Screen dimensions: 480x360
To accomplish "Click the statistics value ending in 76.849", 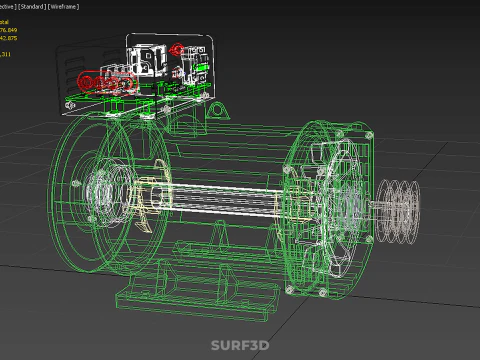I will point(8,30).
